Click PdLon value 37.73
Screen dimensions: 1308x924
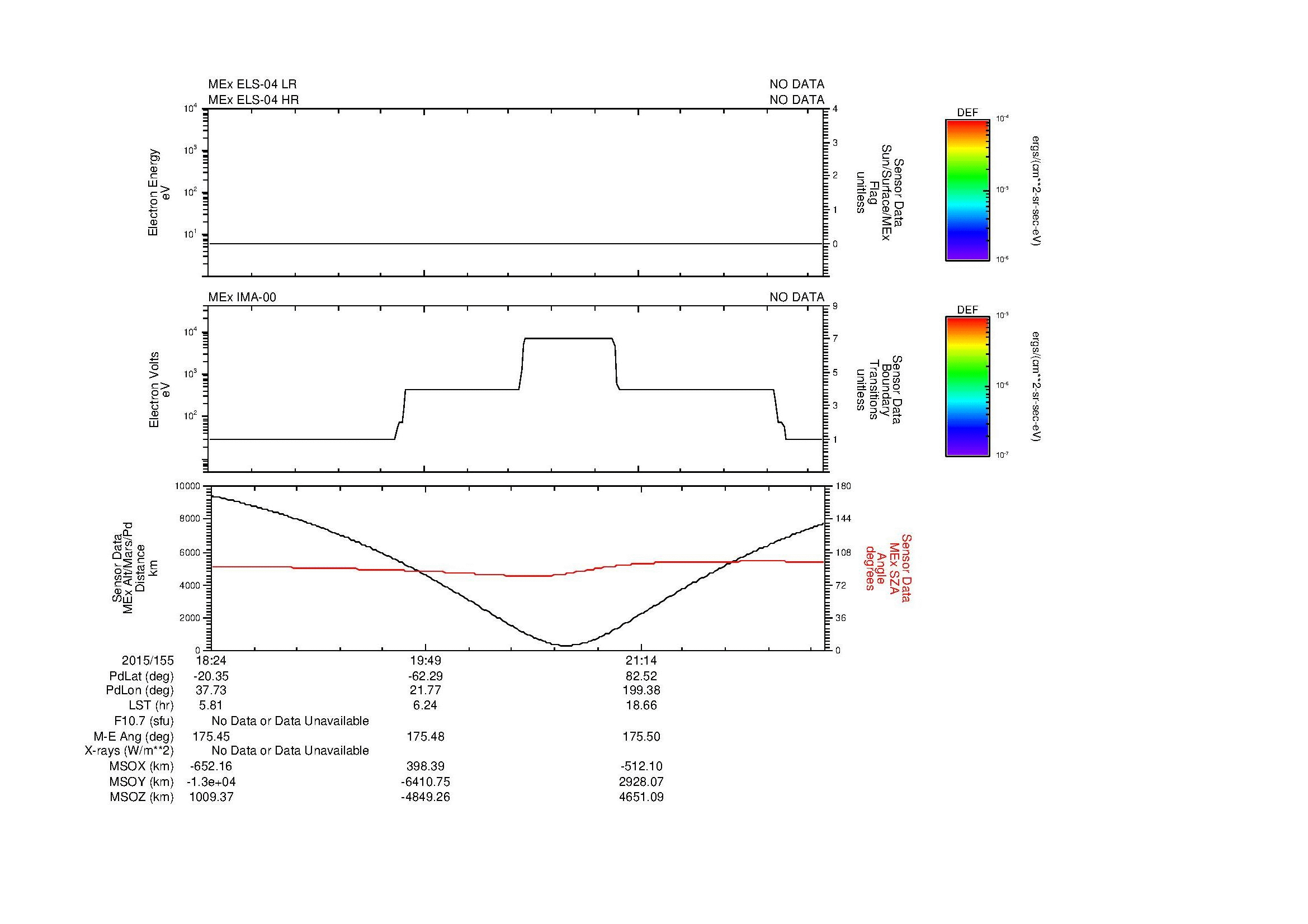click(x=211, y=690)
